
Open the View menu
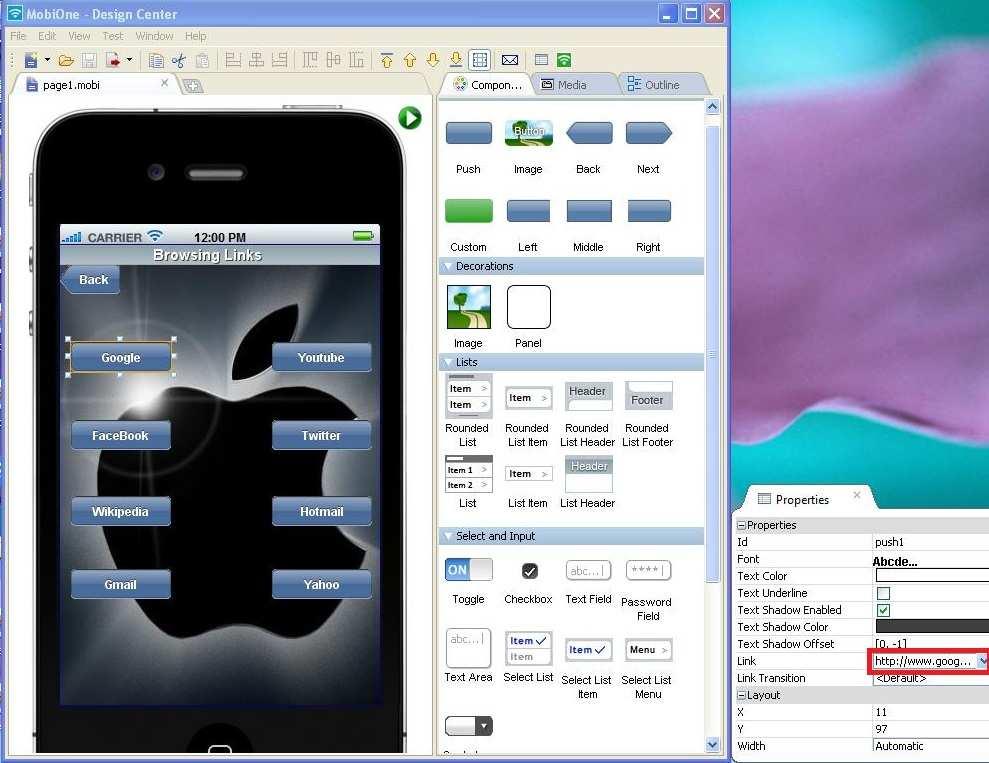pyautogui.click(x=79, y=36)
